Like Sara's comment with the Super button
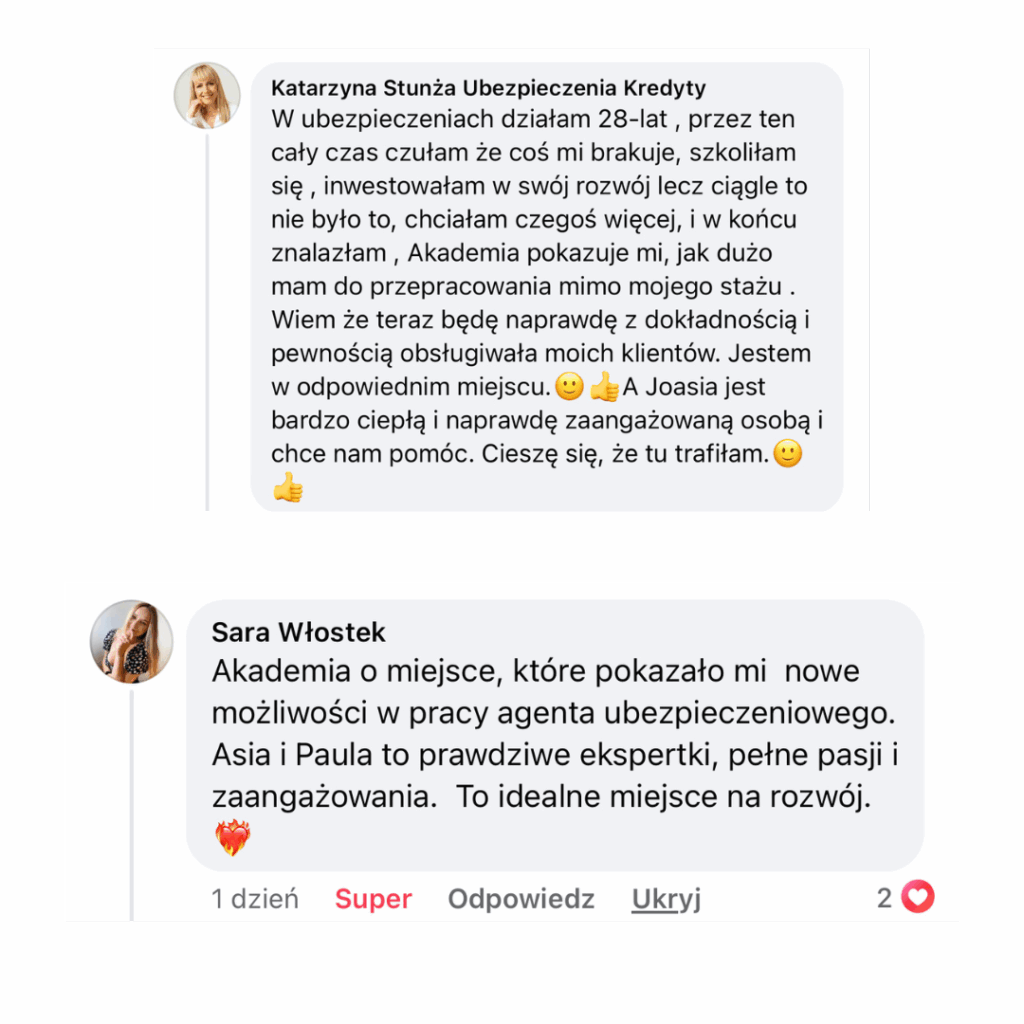This screenshot has height=1024, width=1024. (374, 899)
